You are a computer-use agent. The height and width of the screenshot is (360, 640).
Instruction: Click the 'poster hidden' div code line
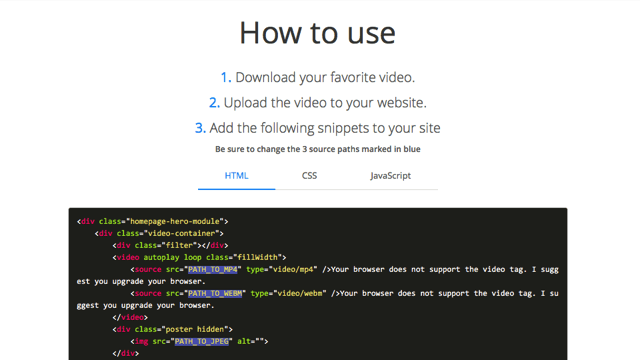173,329
